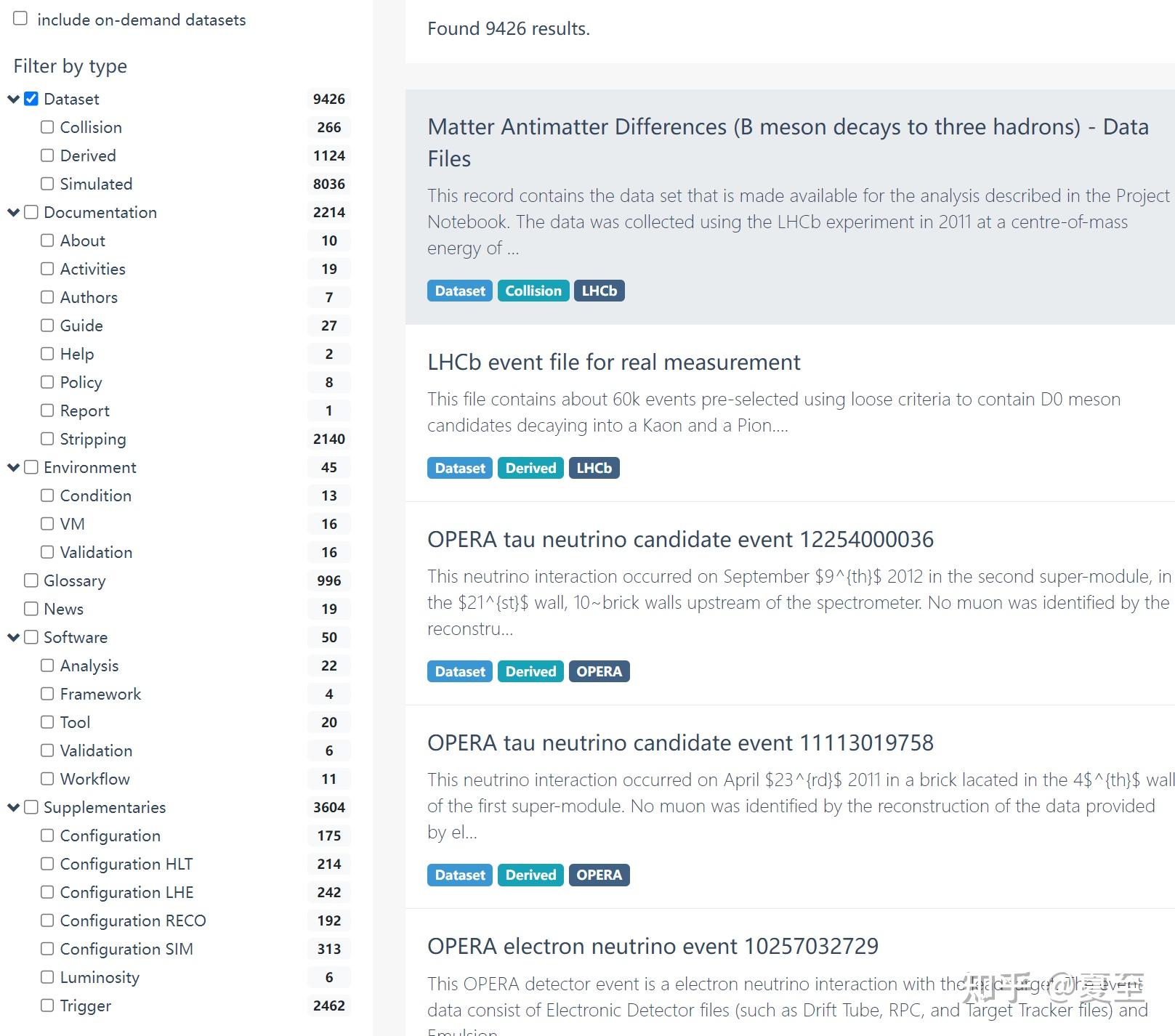Check the Policy filter checkbox
The height and width of the screenshot is (1036, 1175).
point(47,382)
